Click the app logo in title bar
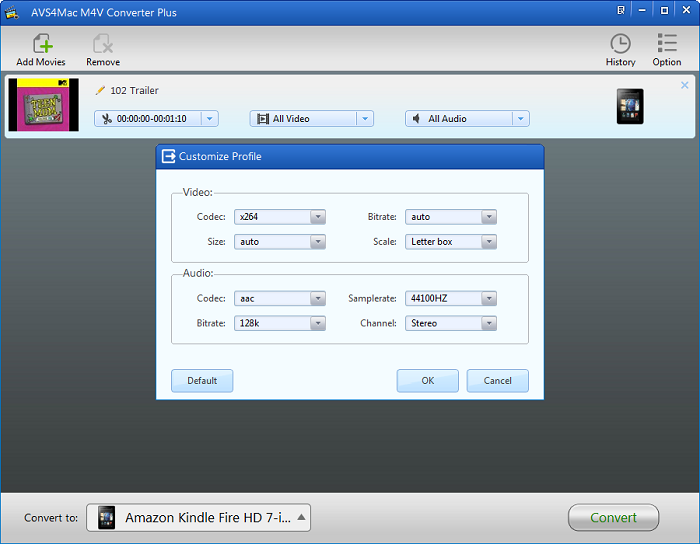The width and height of the screenshot is (700, 544). (12, 12)
